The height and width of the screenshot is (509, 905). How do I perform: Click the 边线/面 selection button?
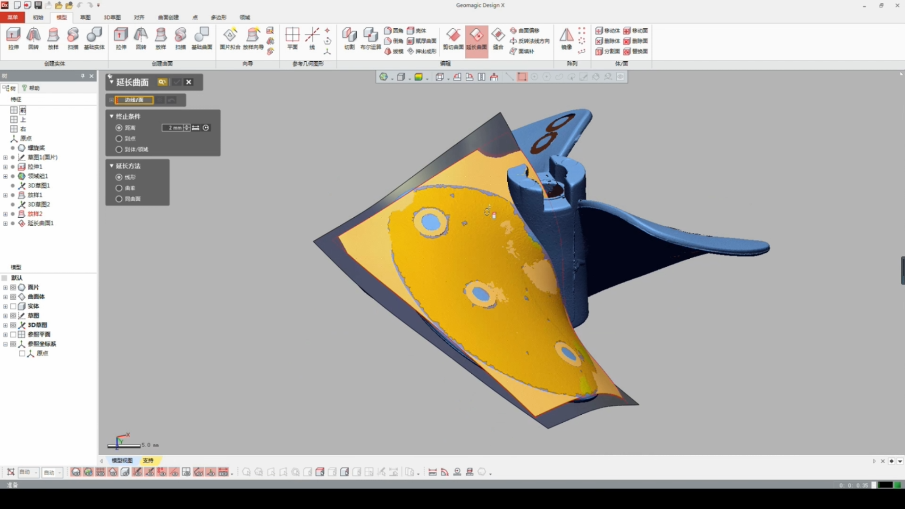(133, 100)
